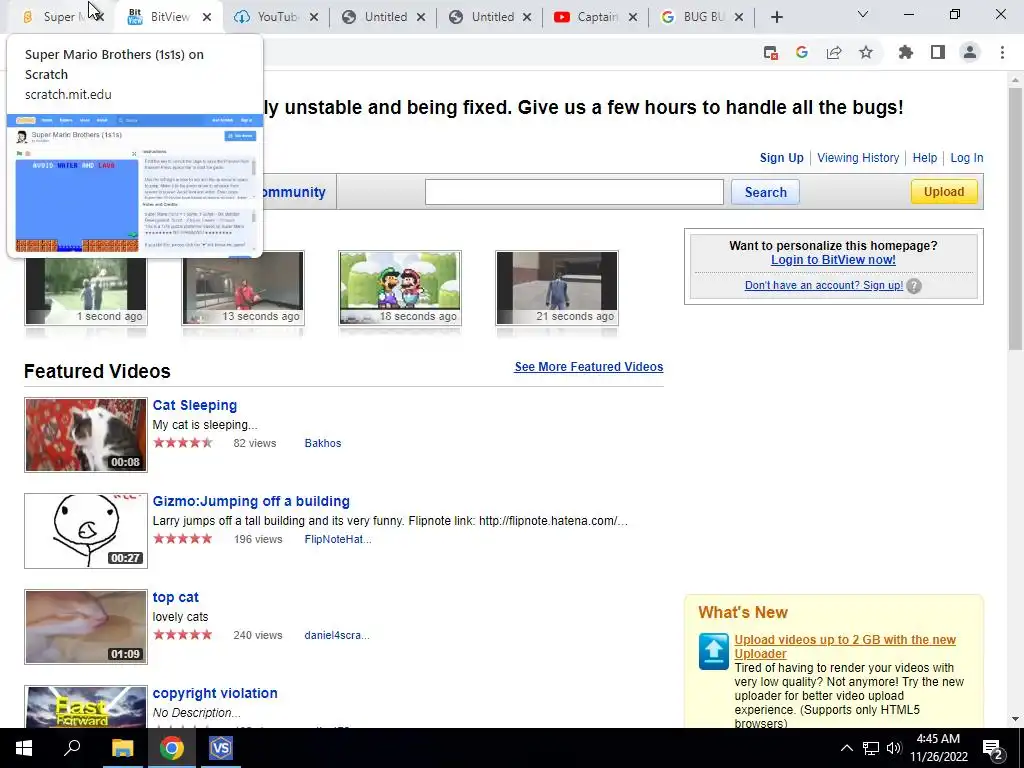Click the share this page icon

[834, 52]
